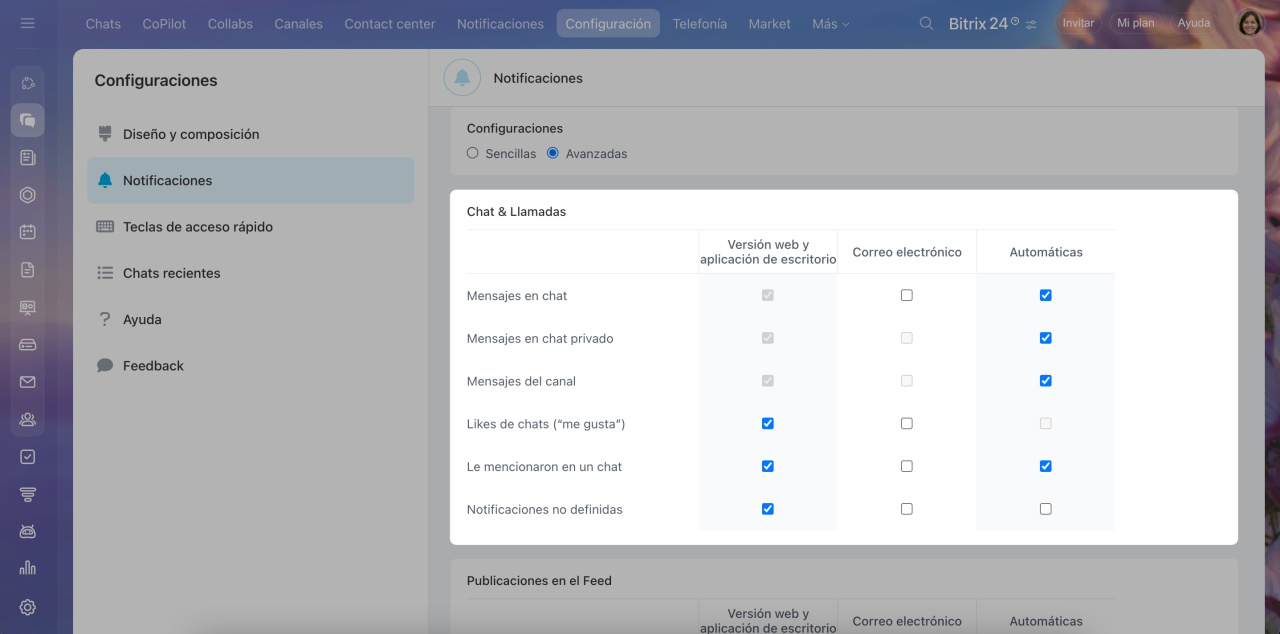
Task: Open the Configuración top menu tab
Action: point(608,23)
